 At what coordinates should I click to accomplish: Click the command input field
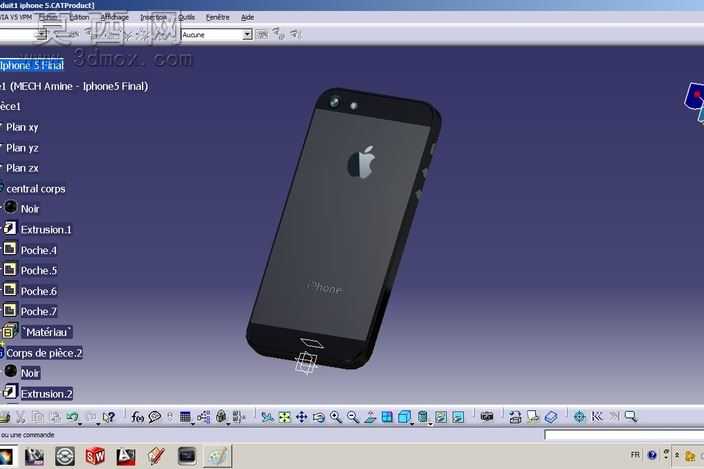624,434
